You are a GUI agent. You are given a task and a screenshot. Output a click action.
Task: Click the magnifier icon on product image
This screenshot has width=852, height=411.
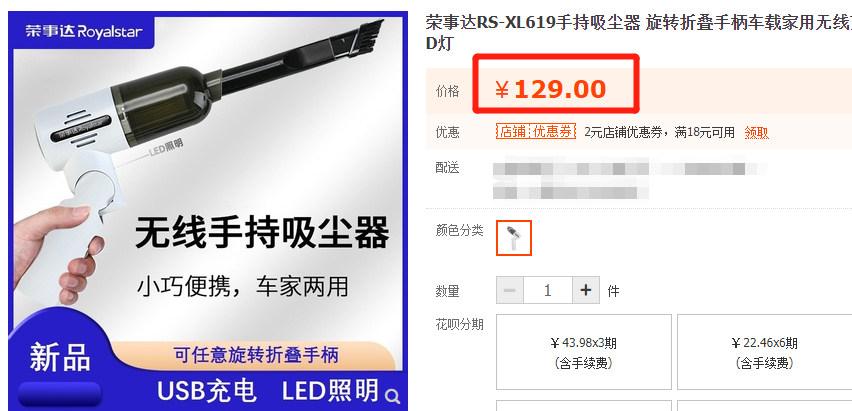click(392, 396)
